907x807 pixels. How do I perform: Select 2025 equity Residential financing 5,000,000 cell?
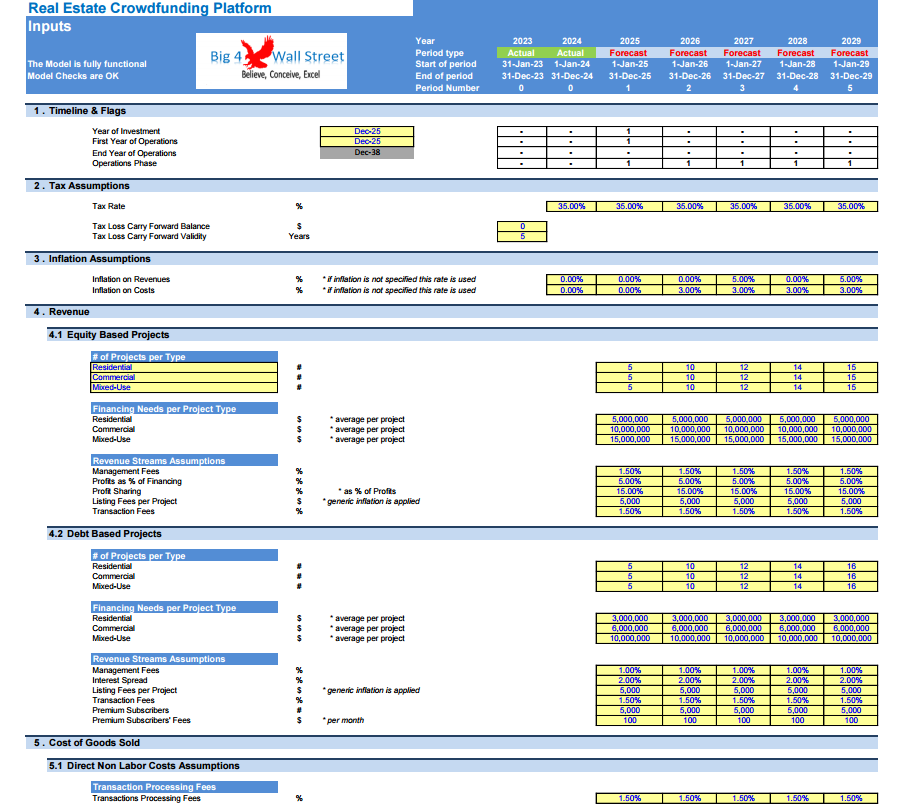tap(629, 419)
